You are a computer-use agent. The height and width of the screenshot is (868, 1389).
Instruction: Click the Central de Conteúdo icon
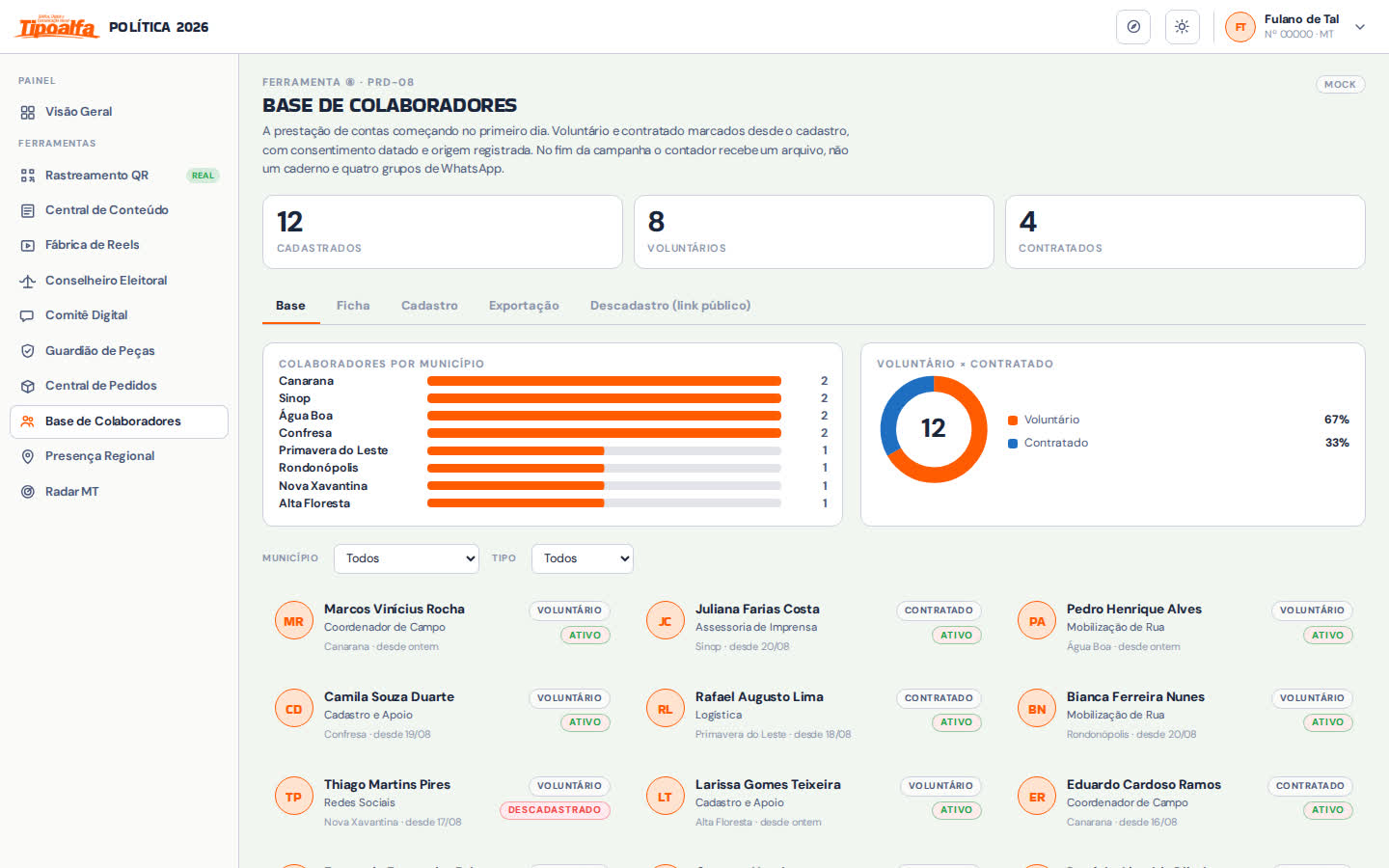28,210
